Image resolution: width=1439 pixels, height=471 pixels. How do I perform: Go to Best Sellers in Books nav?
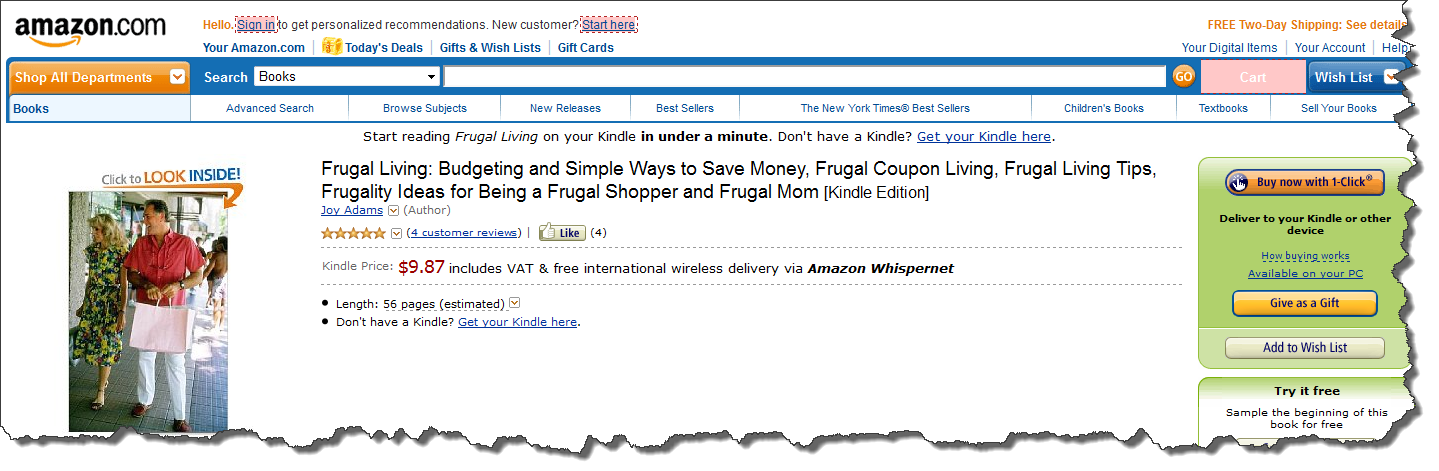tap(685, 108)
